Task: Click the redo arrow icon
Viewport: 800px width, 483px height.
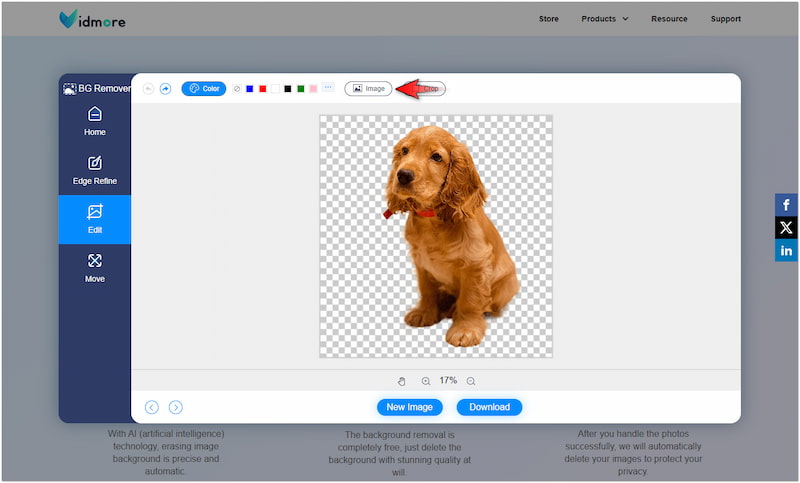Action: tap(165, 89)
